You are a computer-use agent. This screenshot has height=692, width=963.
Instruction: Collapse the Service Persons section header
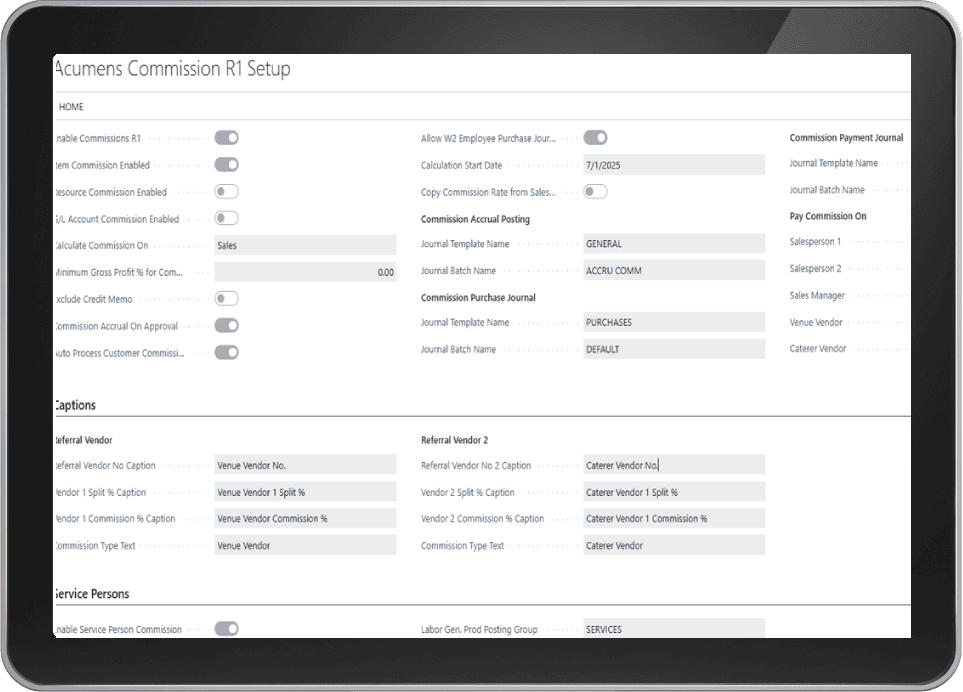coord(92,594)
